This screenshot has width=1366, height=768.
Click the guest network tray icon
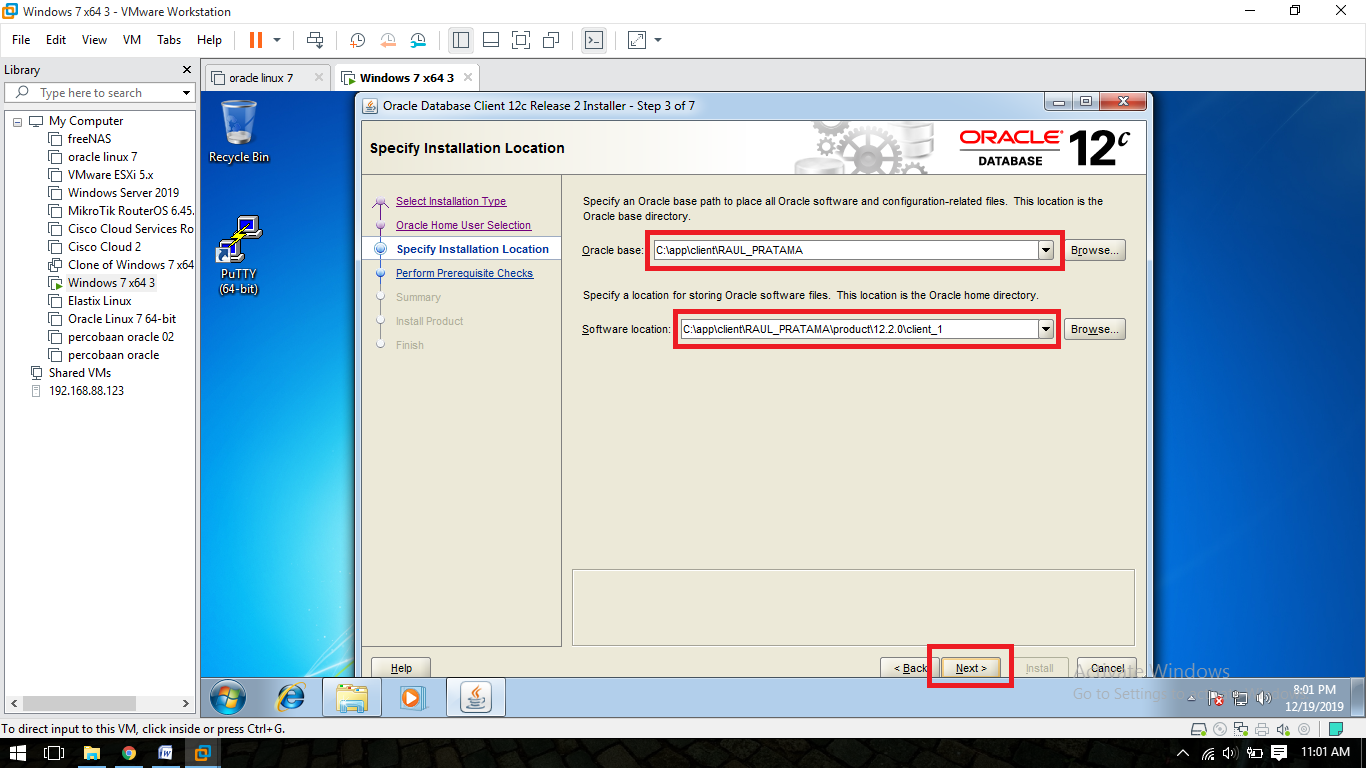[1240, 698]
